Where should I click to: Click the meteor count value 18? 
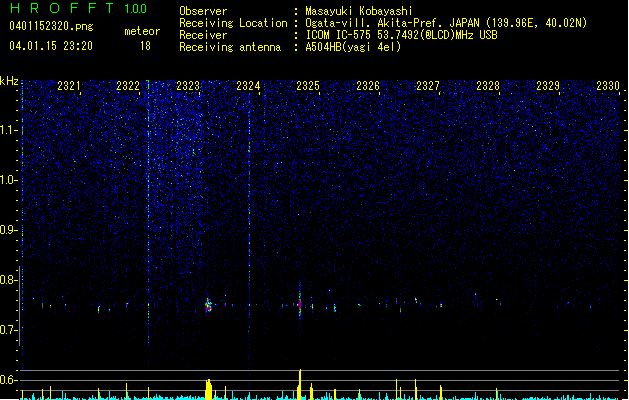[145, 46]
